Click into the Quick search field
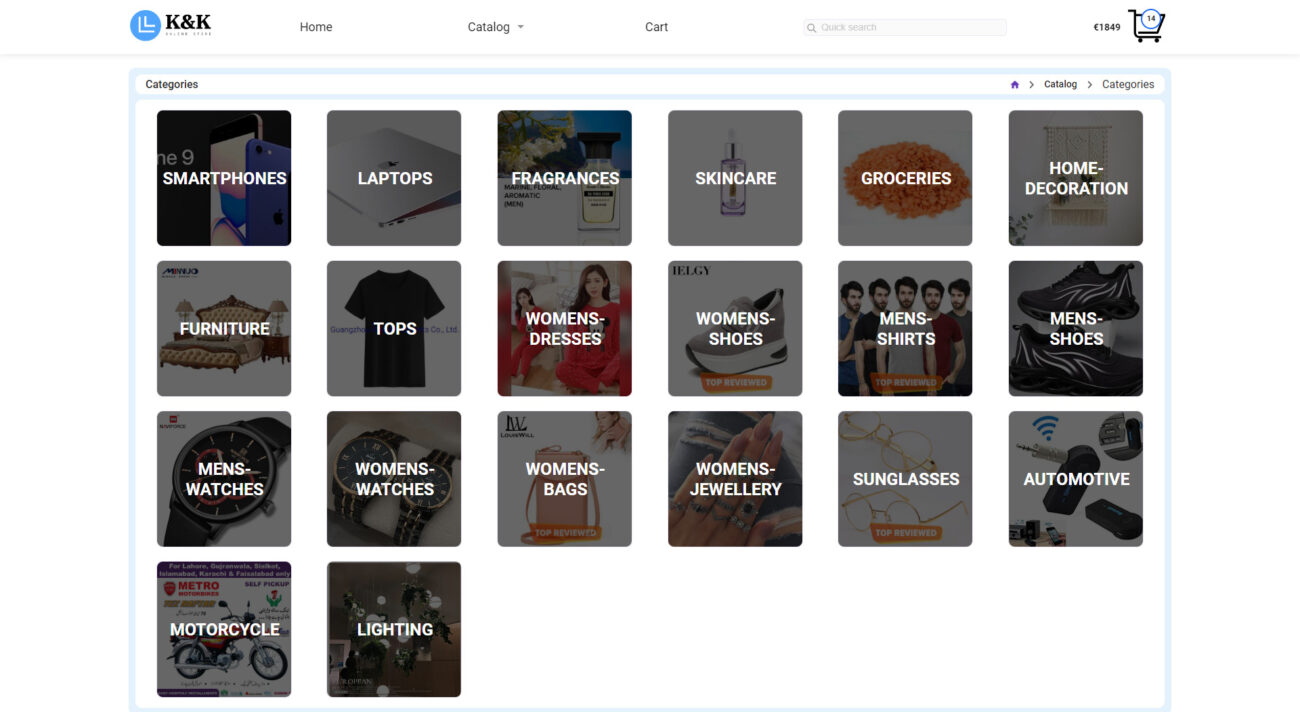The width and height of the screenshot is (1300, 712). (x=910, y=28)
